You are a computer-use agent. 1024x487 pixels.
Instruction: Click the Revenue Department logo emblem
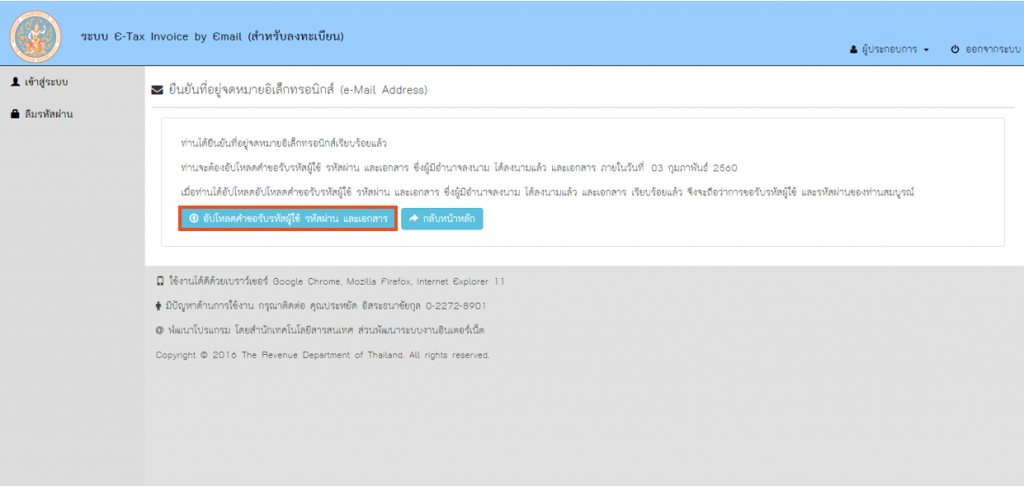click(x=36, y=37)
